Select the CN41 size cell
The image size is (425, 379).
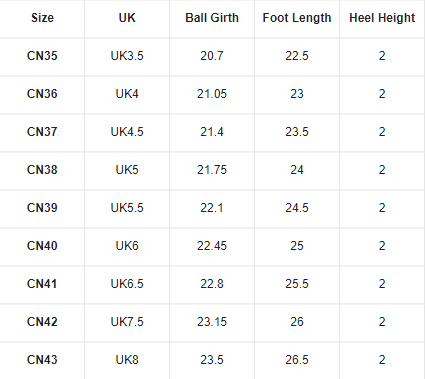[42, 284]
